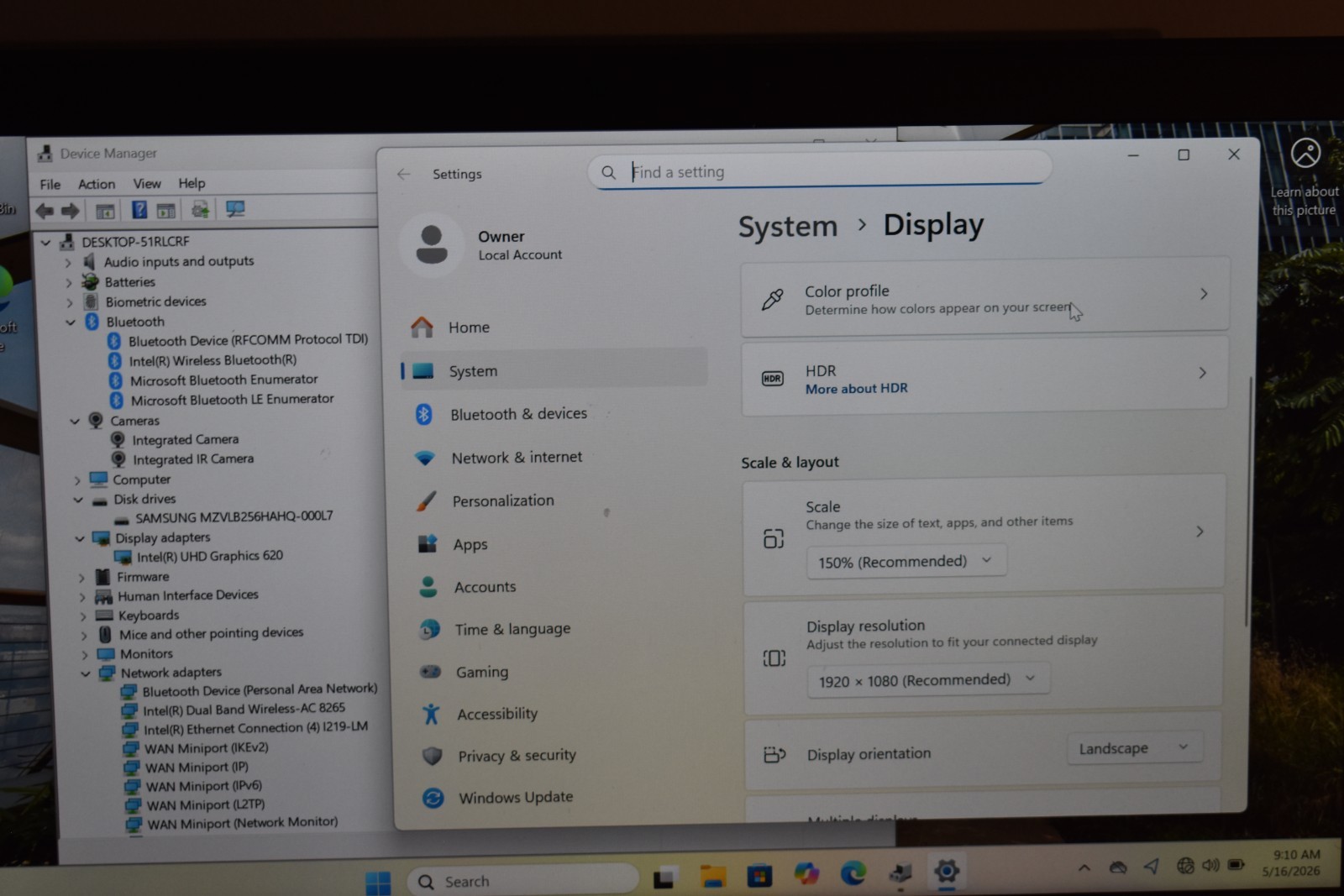Select WAN Miniport (IKEv2) adapter
Image resolution: width=1344 pixels, height=896 pixels.
(x=207, y=748)
